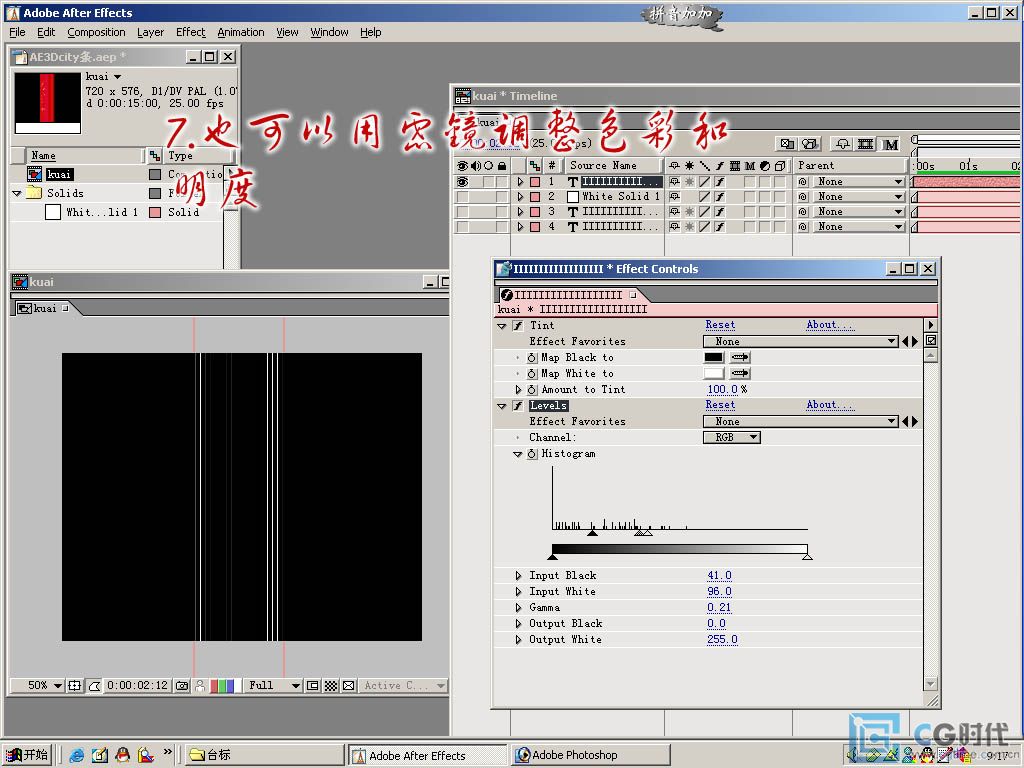Screen dimensions: 1024x768
Task: Toggle lock box for layer 1
Action: pyautogui.click(x=502, y=182)
